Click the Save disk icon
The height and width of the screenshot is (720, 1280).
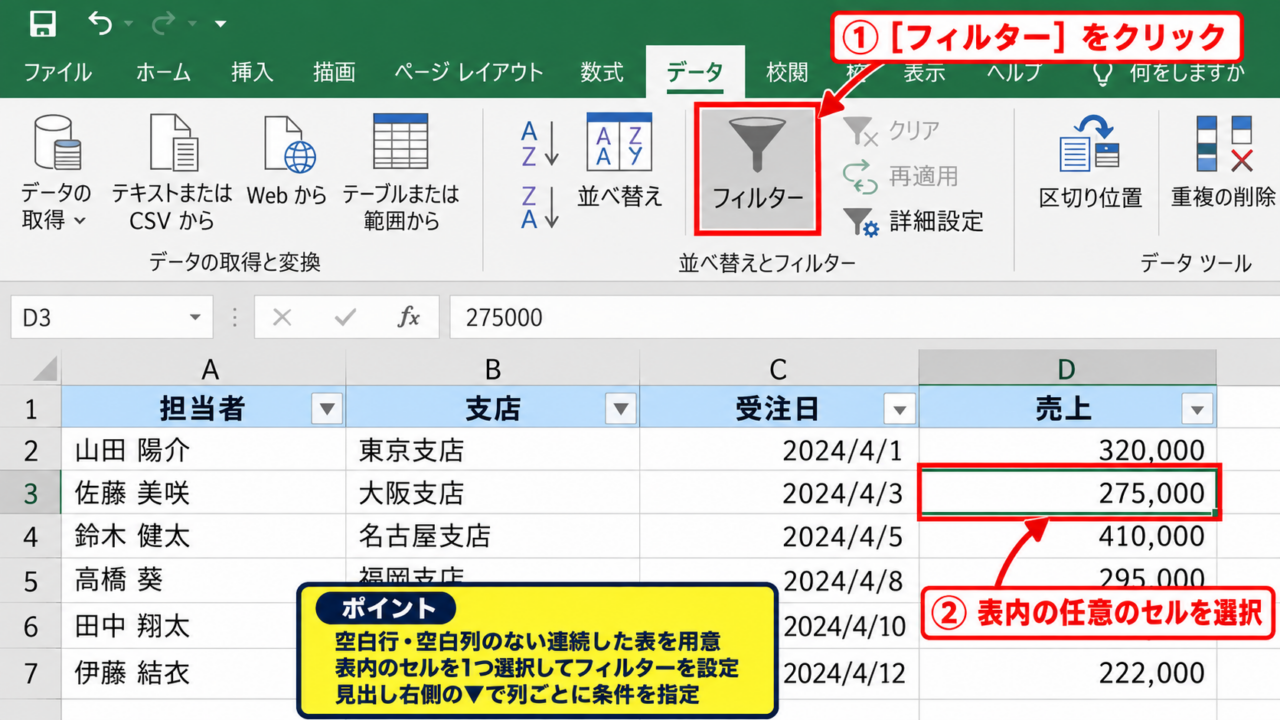click(43, 23)
